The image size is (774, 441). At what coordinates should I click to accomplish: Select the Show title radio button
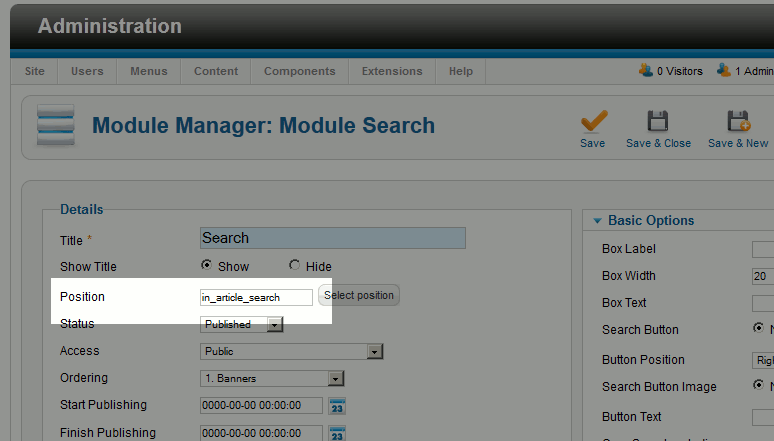pos(206,265)
